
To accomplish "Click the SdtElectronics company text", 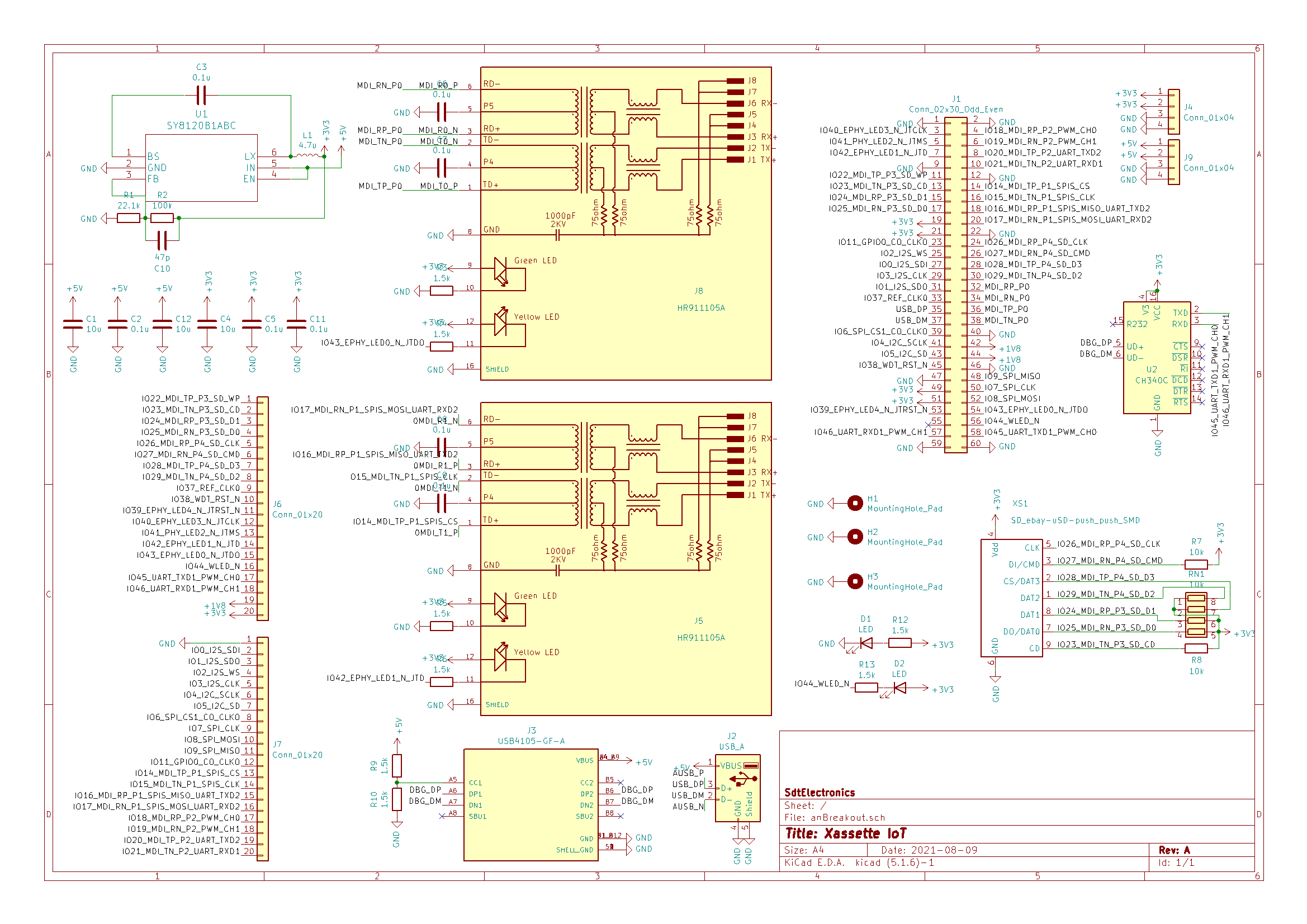I will coord(819,793).
